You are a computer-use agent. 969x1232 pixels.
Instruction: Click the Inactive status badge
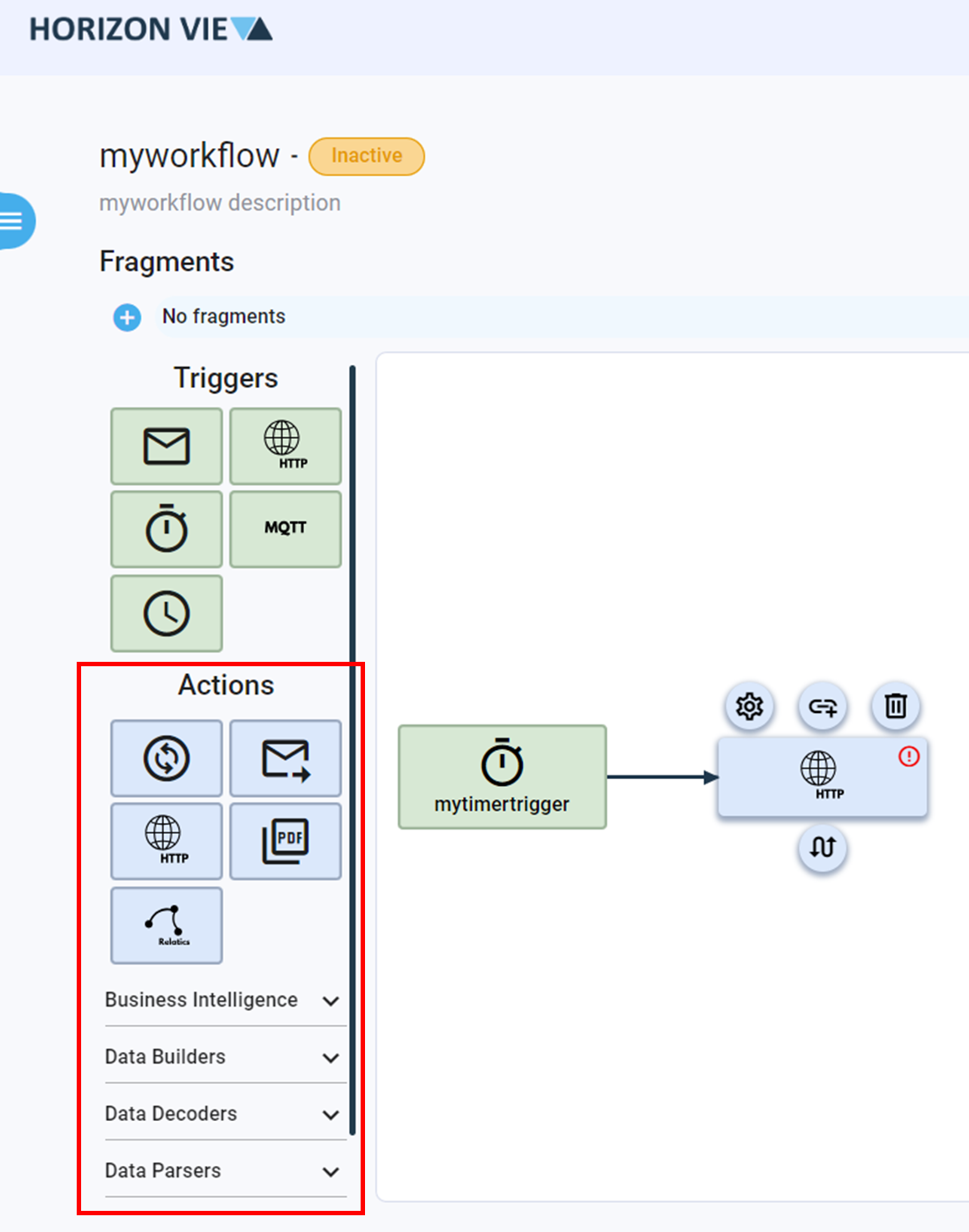(x=366, y=156)
